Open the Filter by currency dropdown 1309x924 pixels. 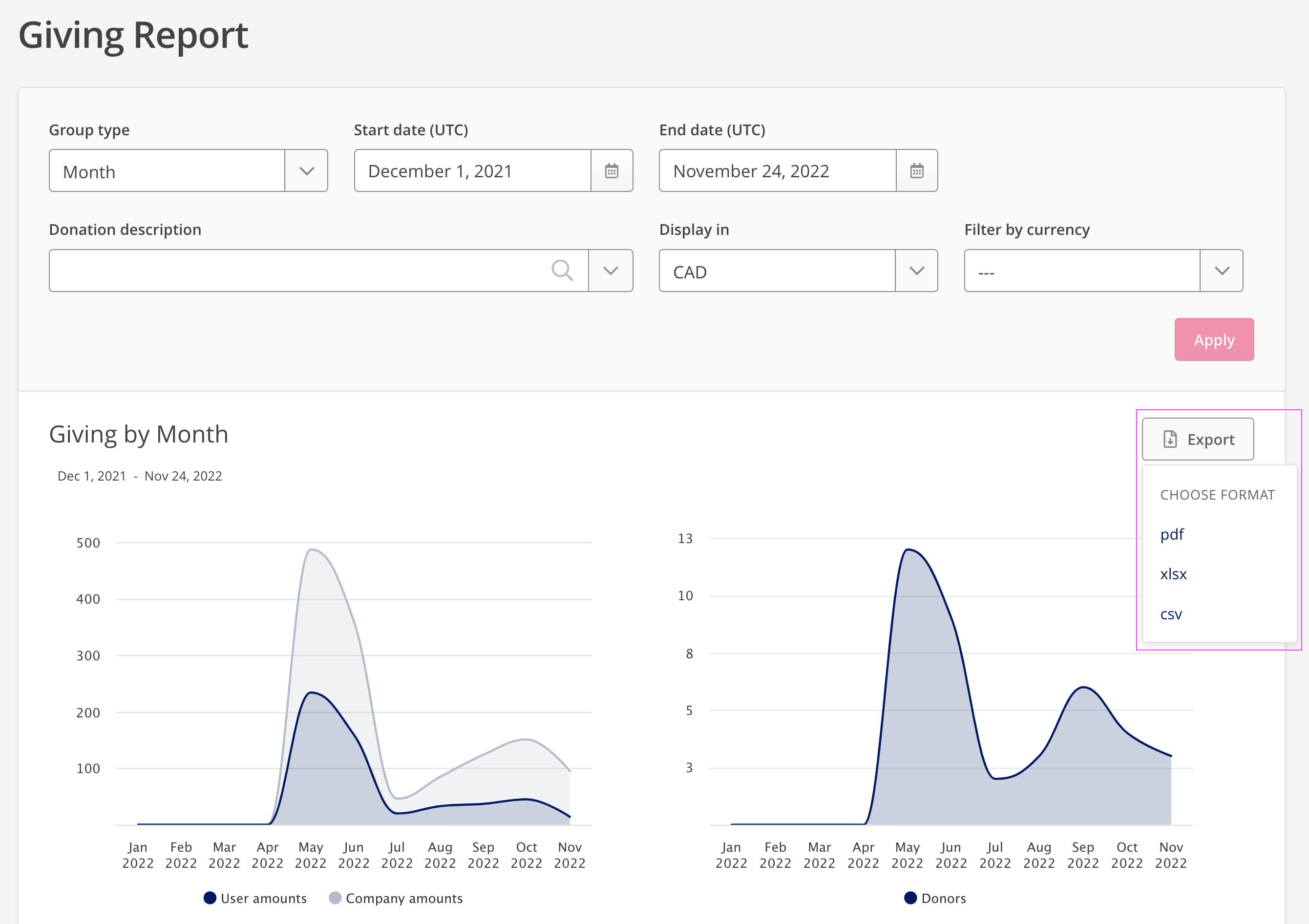[x=1222, y=271]
